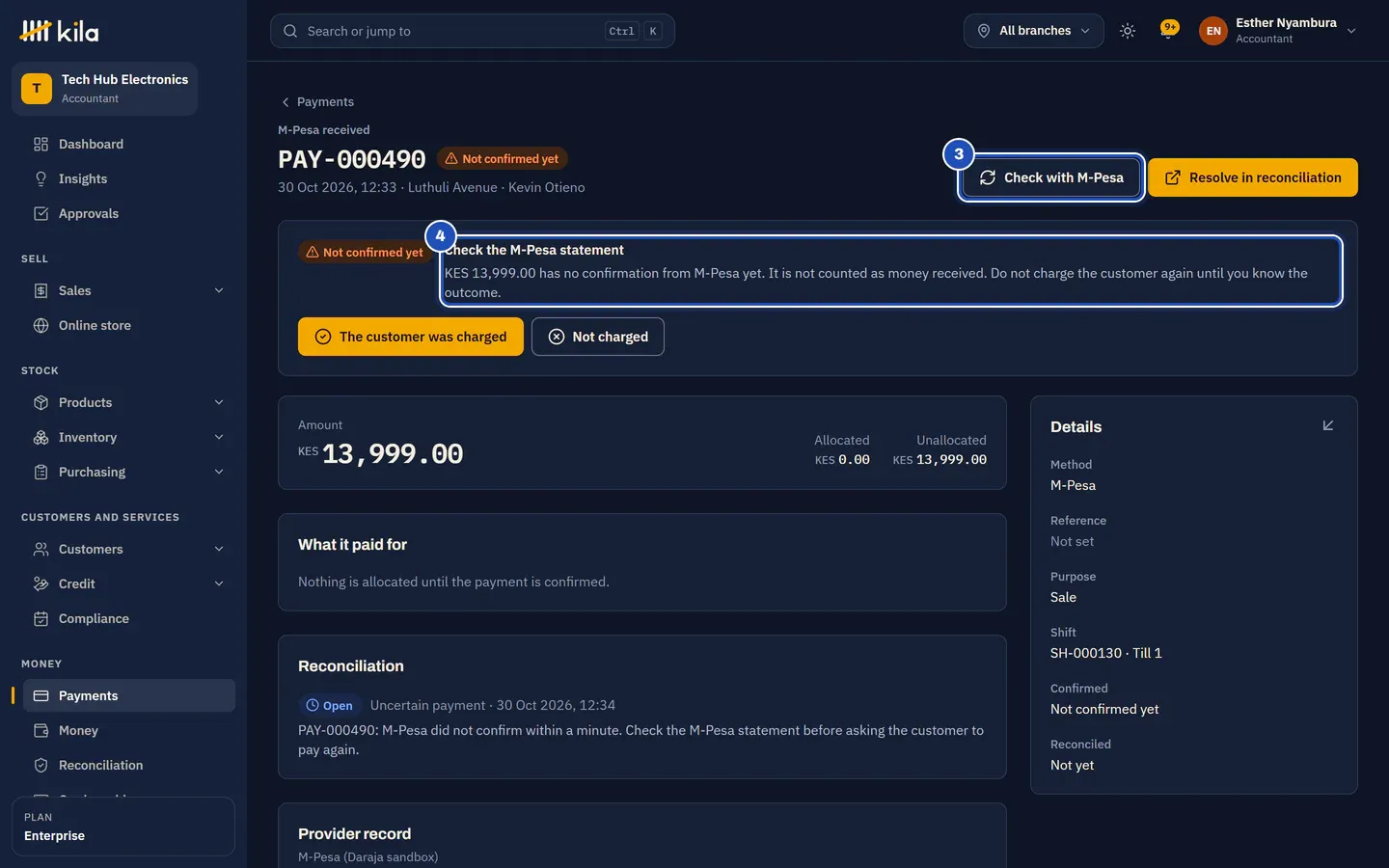Click the Approvals checkbox icon
The width and height of the screenshot is (1389, 868).
[41, 213]
